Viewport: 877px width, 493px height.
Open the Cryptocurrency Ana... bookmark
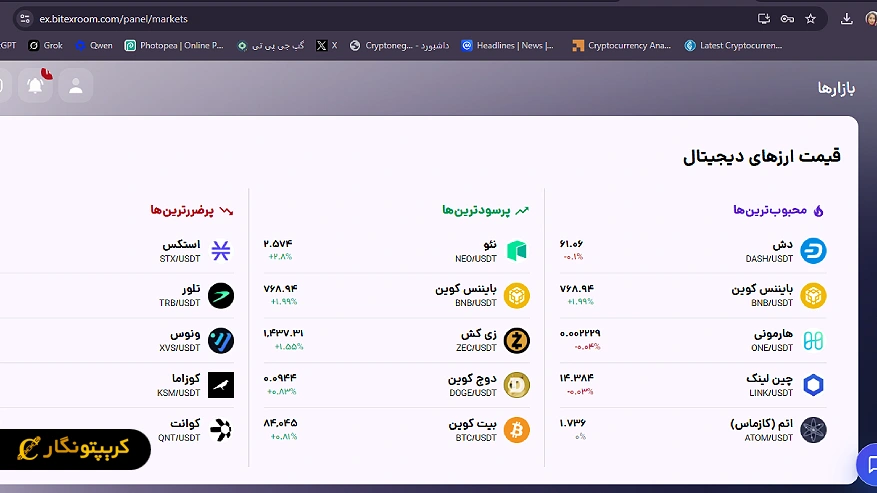[621, 45]
